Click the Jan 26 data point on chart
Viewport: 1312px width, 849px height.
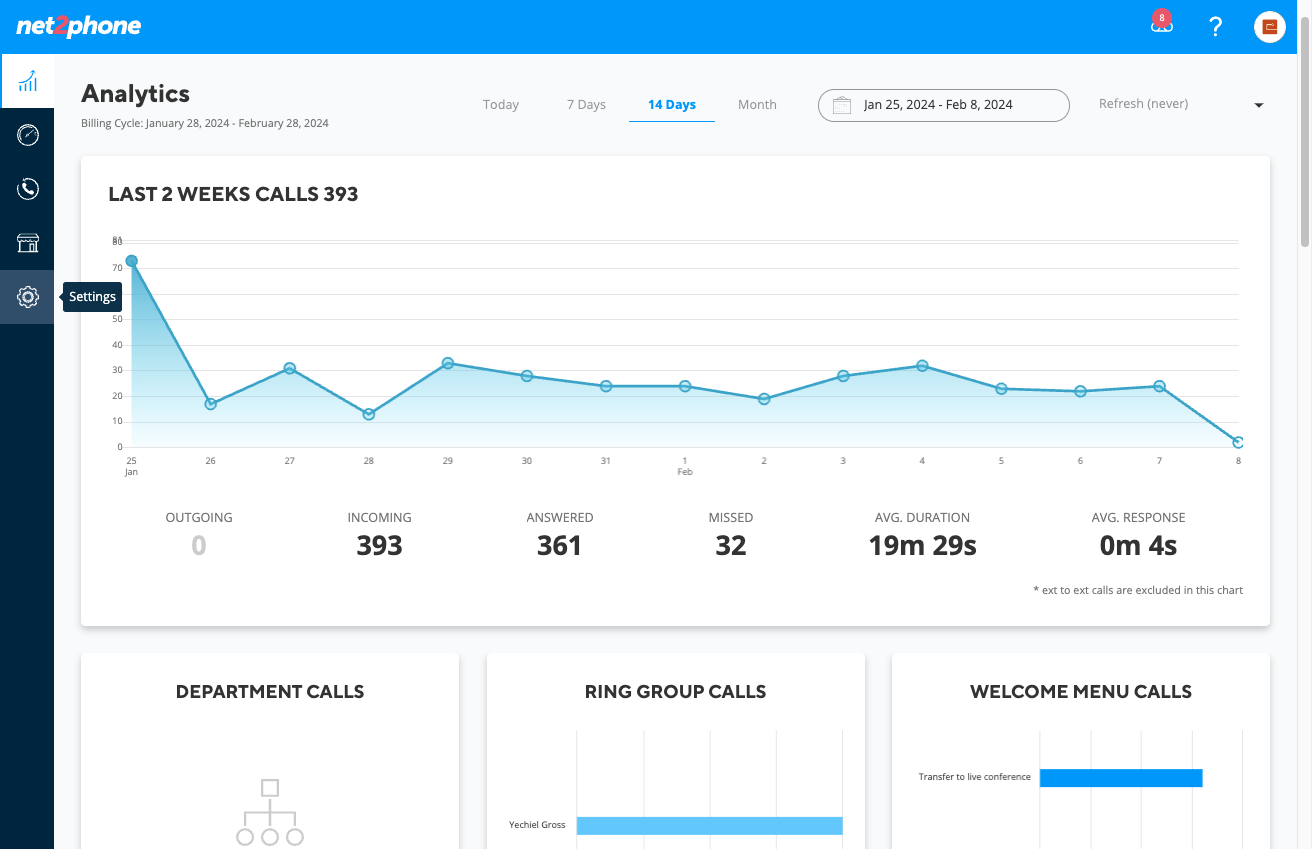coord(210,404)
